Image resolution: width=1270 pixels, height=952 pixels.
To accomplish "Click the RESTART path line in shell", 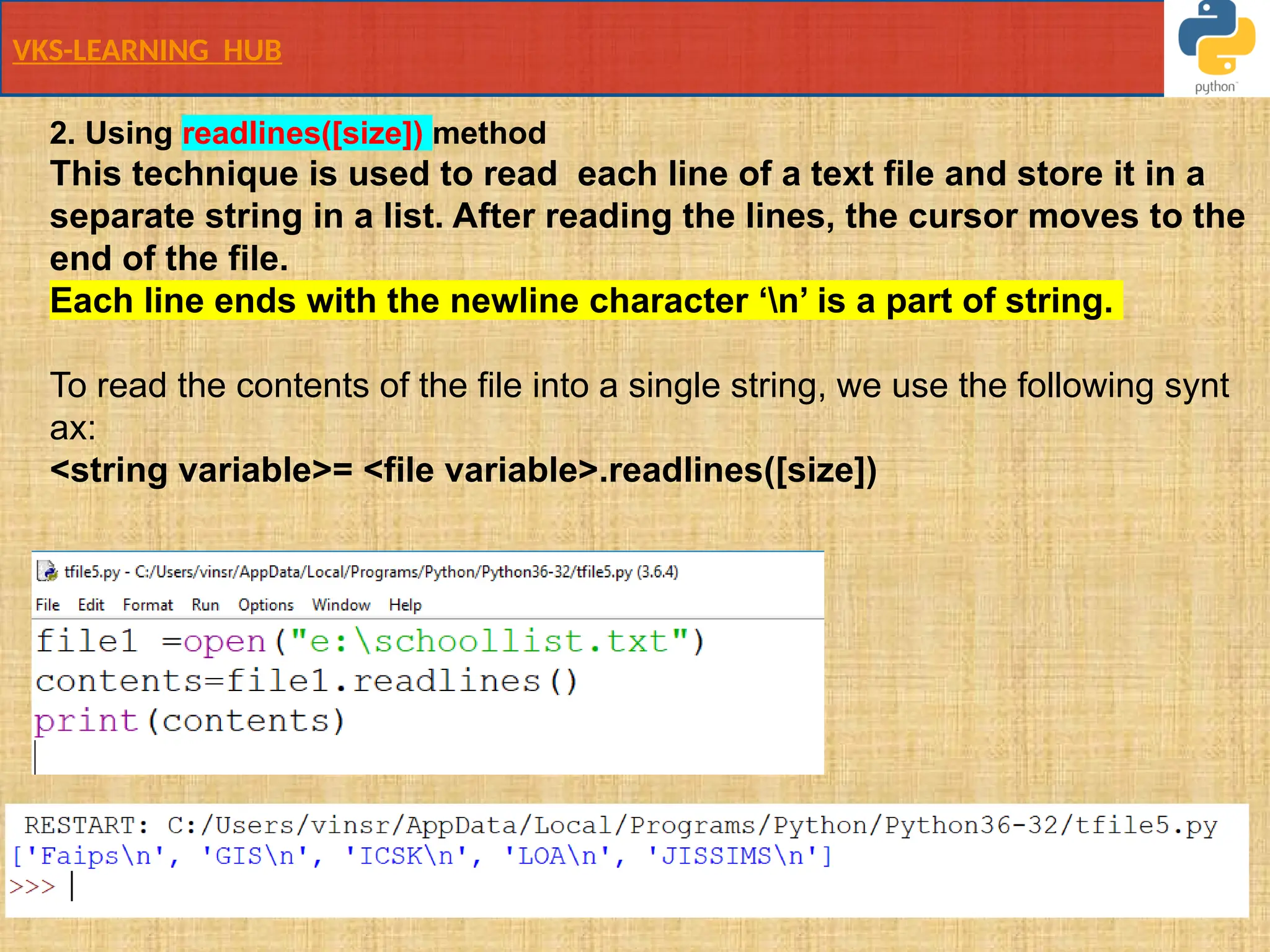I will pos(621,826).
